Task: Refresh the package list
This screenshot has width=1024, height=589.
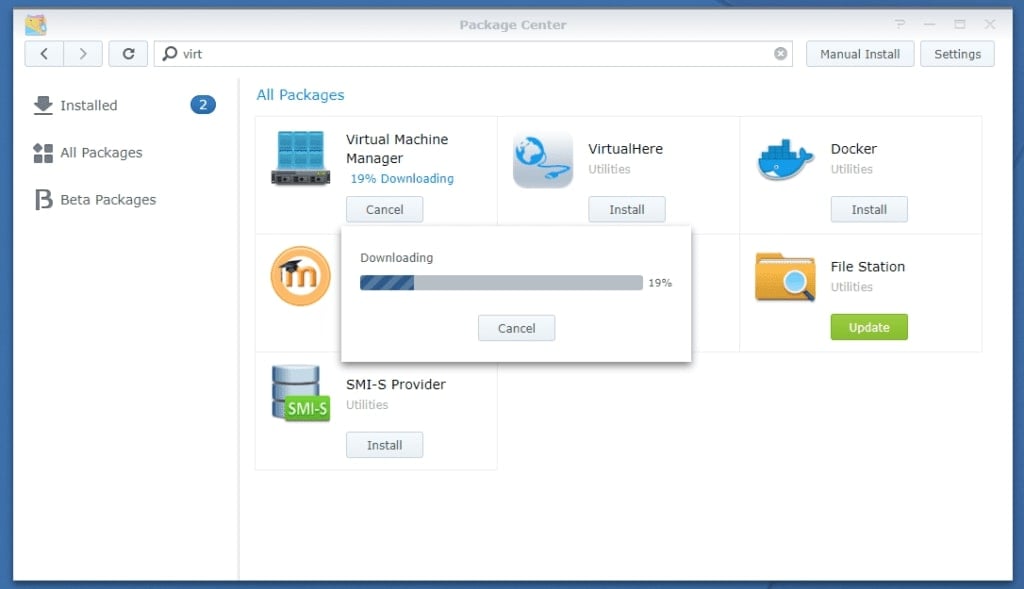Action: (x=129, y=54)
